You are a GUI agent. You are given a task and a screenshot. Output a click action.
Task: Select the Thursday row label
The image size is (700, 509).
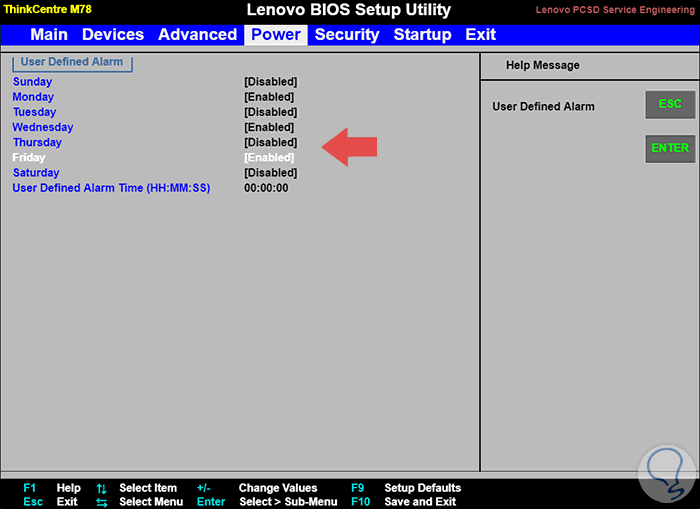[x=37, y=142]
